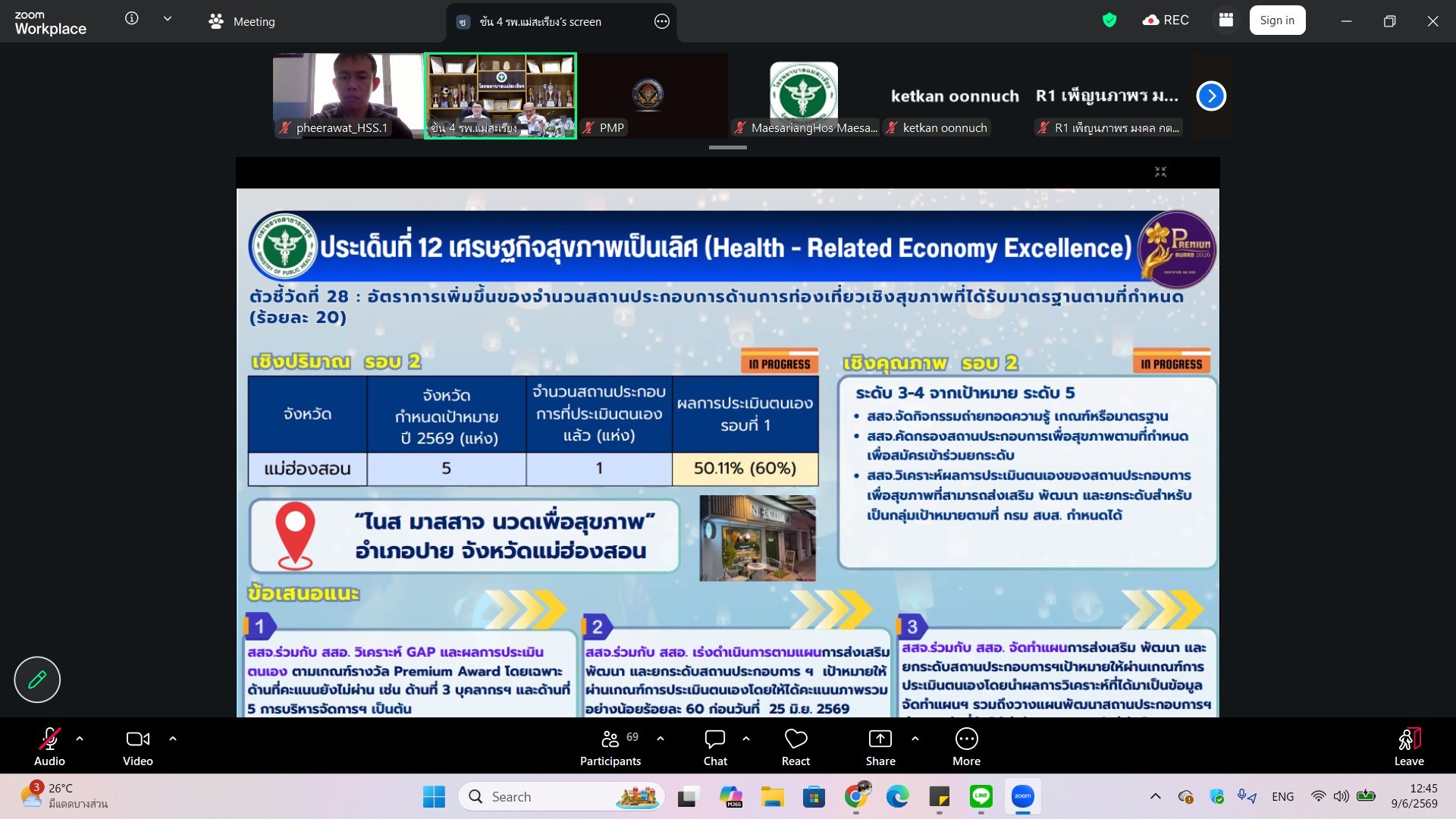Open the Zoom apps grid icon
Image resolution: width=1456 pixels, height=819 pixels.
1226,20
